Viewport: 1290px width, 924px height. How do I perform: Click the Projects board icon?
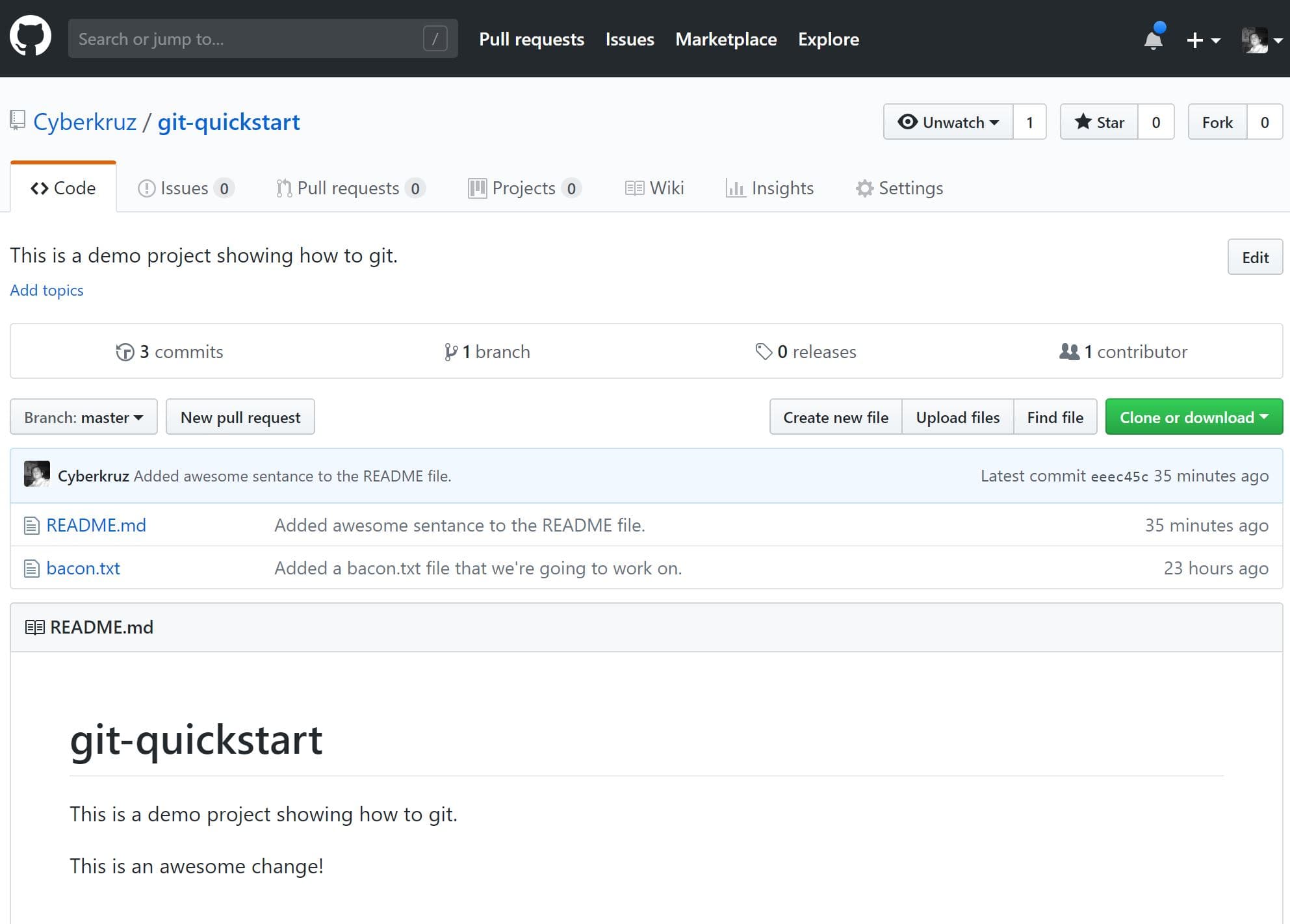[477, 188]
